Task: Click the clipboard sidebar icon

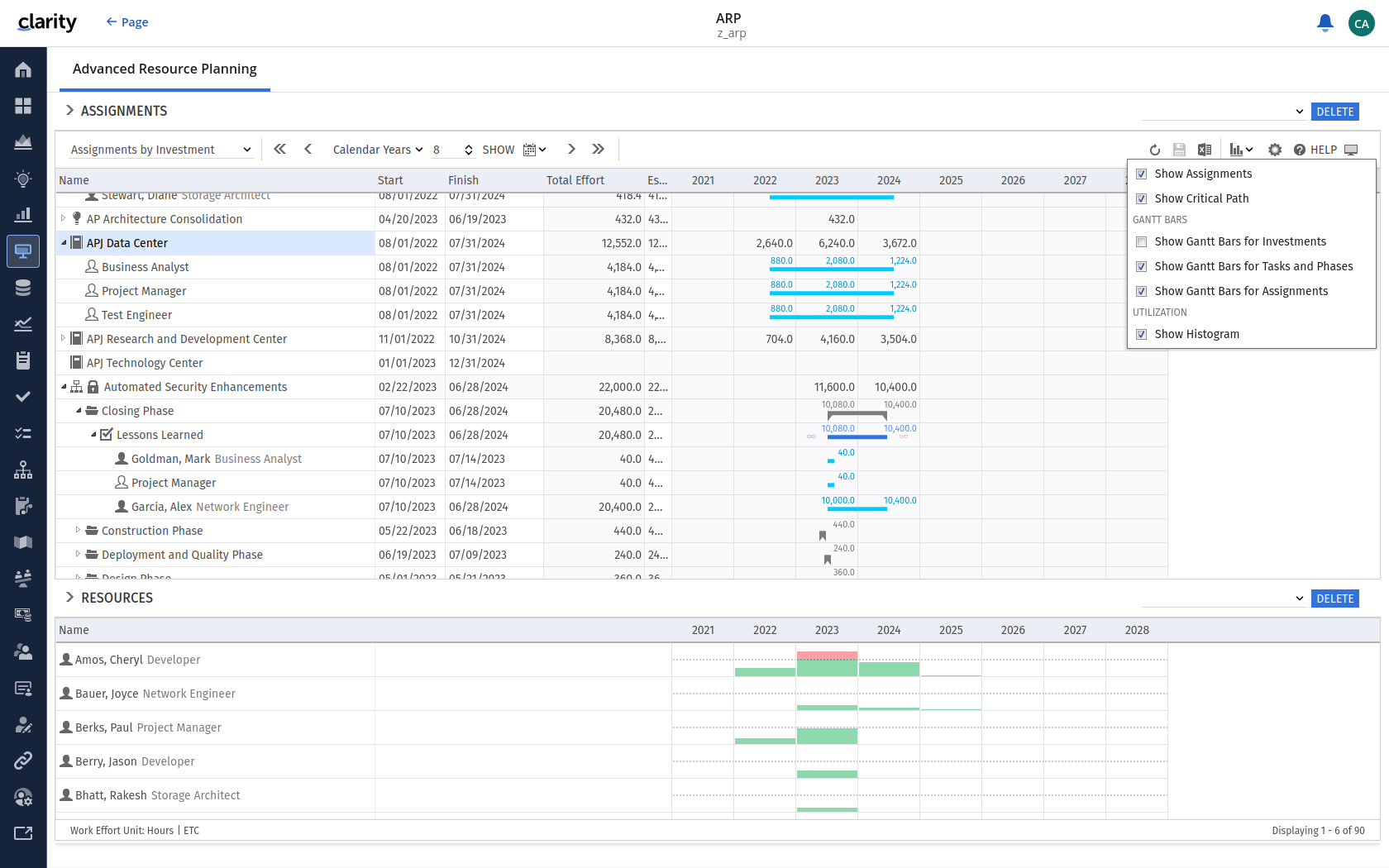Action: pyautogui.click(x=23, y=360)
